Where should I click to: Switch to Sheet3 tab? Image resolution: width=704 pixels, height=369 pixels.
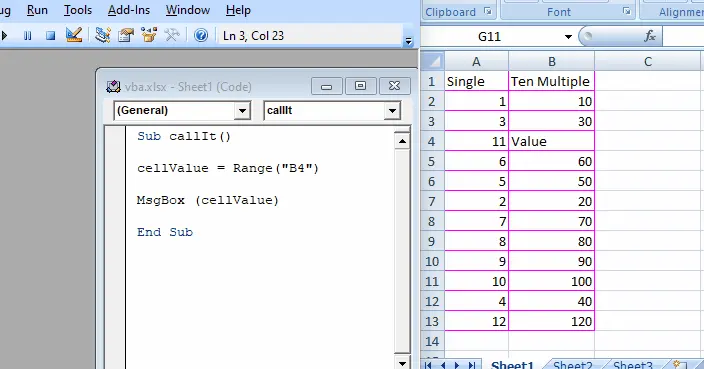click(633, 365)
